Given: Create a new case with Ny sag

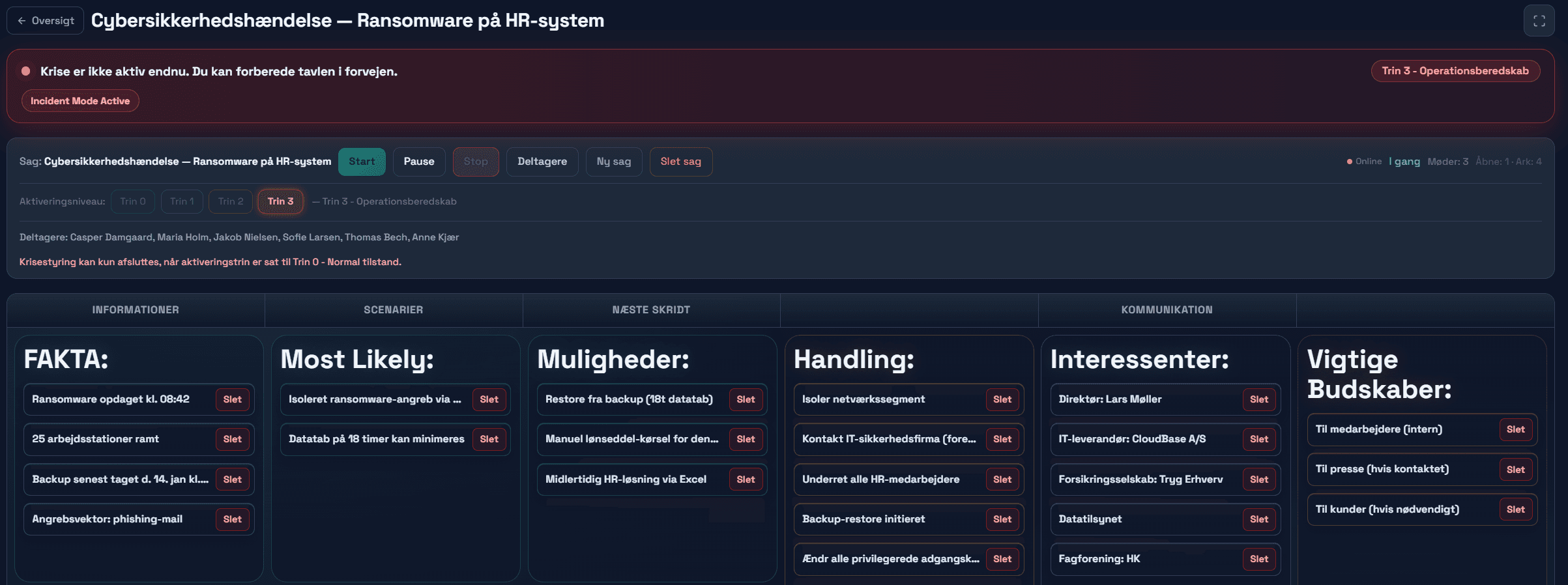Looking at the screenshot, I should point(613,162).
